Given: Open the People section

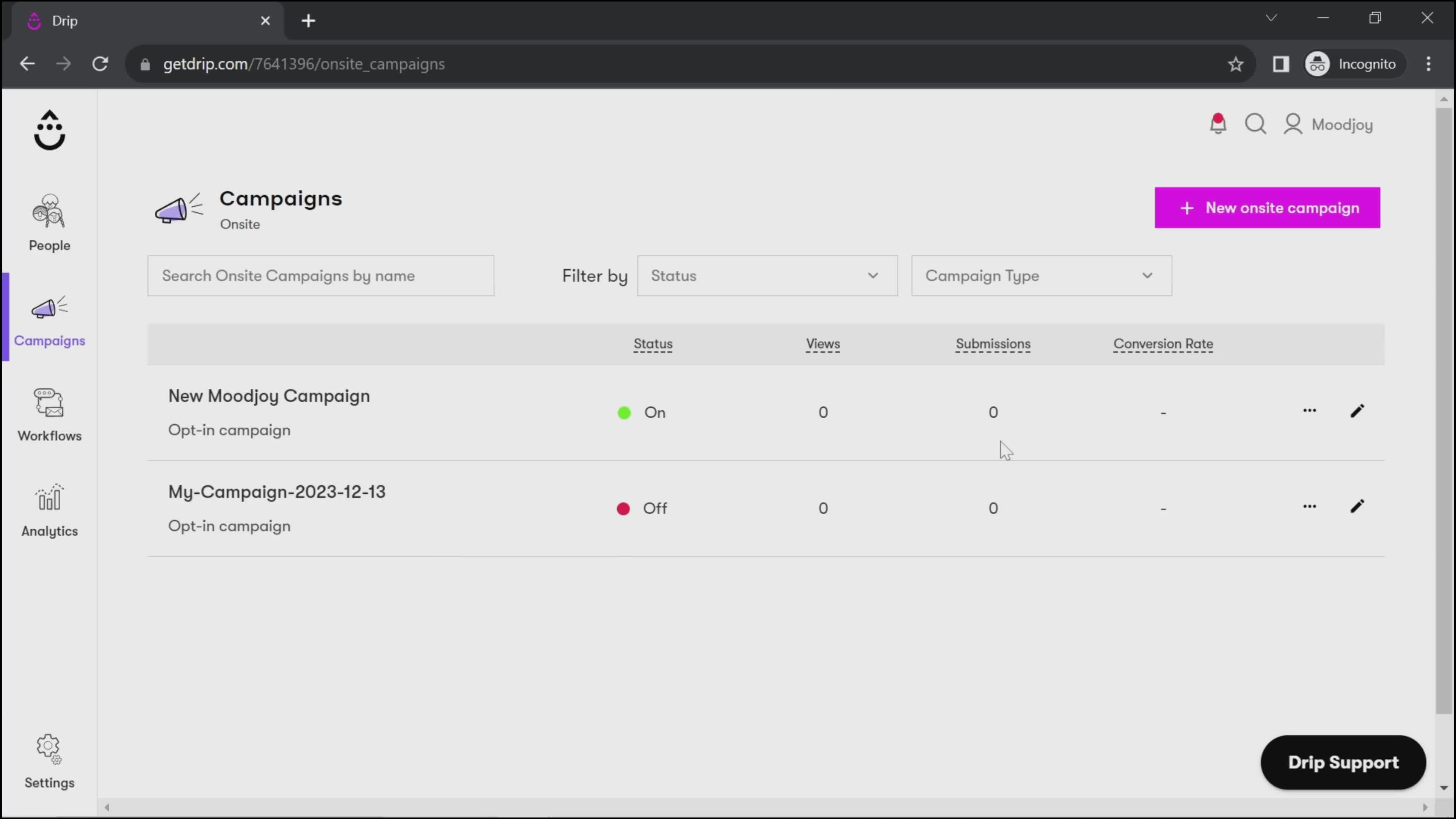Looking at the screenshot, I should (x=50, y=223).
